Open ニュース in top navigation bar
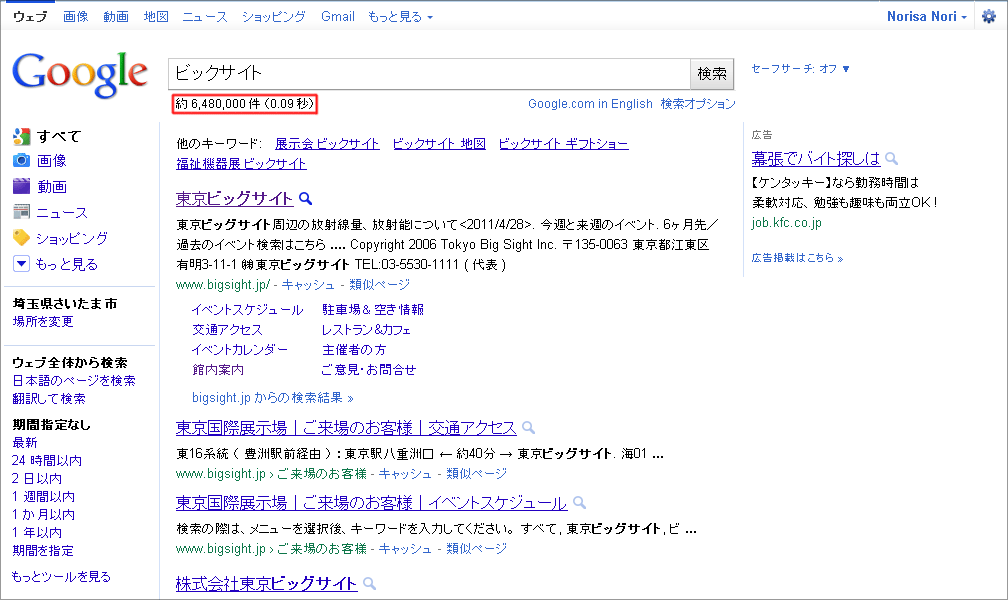 tap(204, 17)
